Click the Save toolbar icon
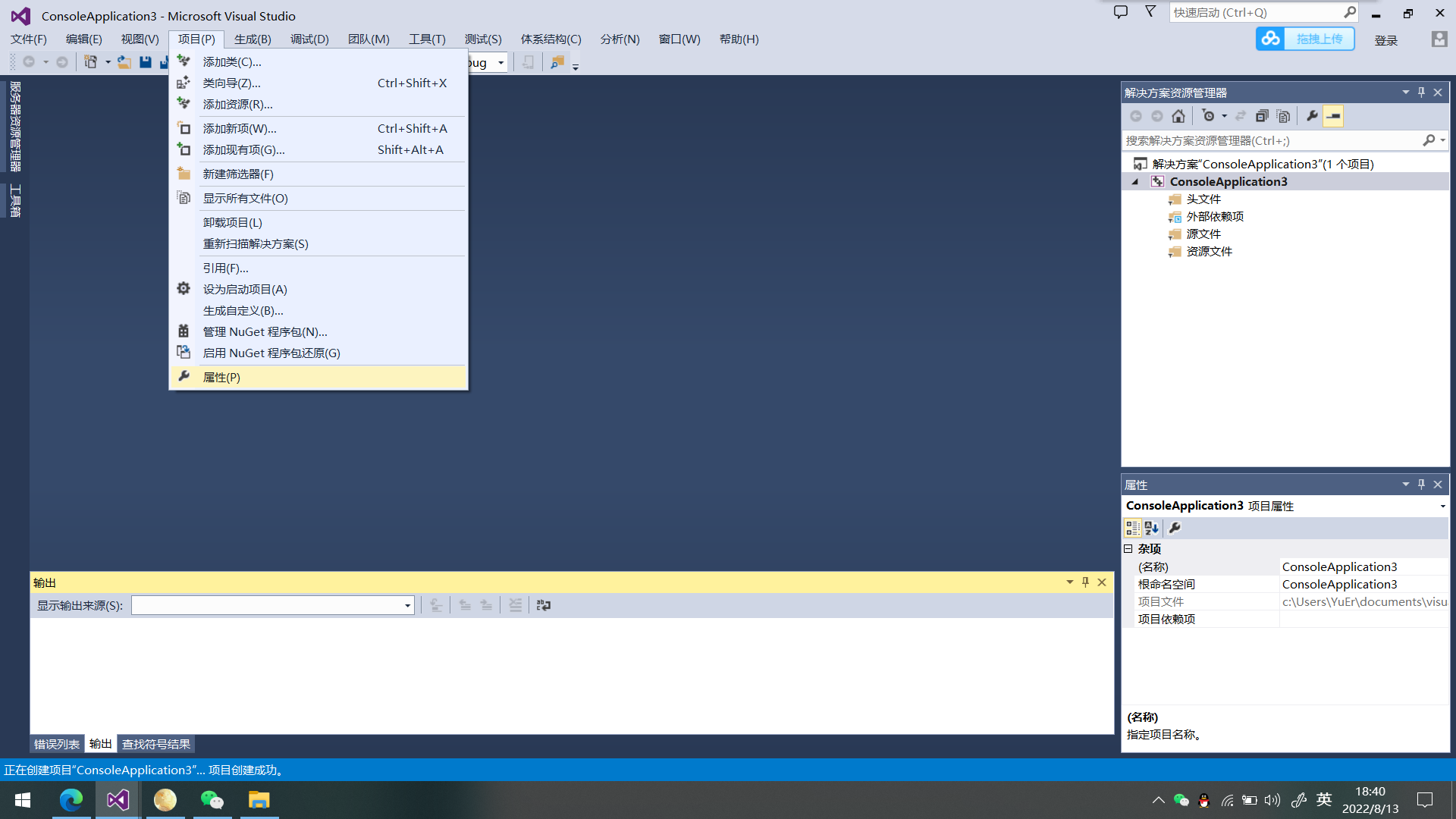 pos(146,62)
